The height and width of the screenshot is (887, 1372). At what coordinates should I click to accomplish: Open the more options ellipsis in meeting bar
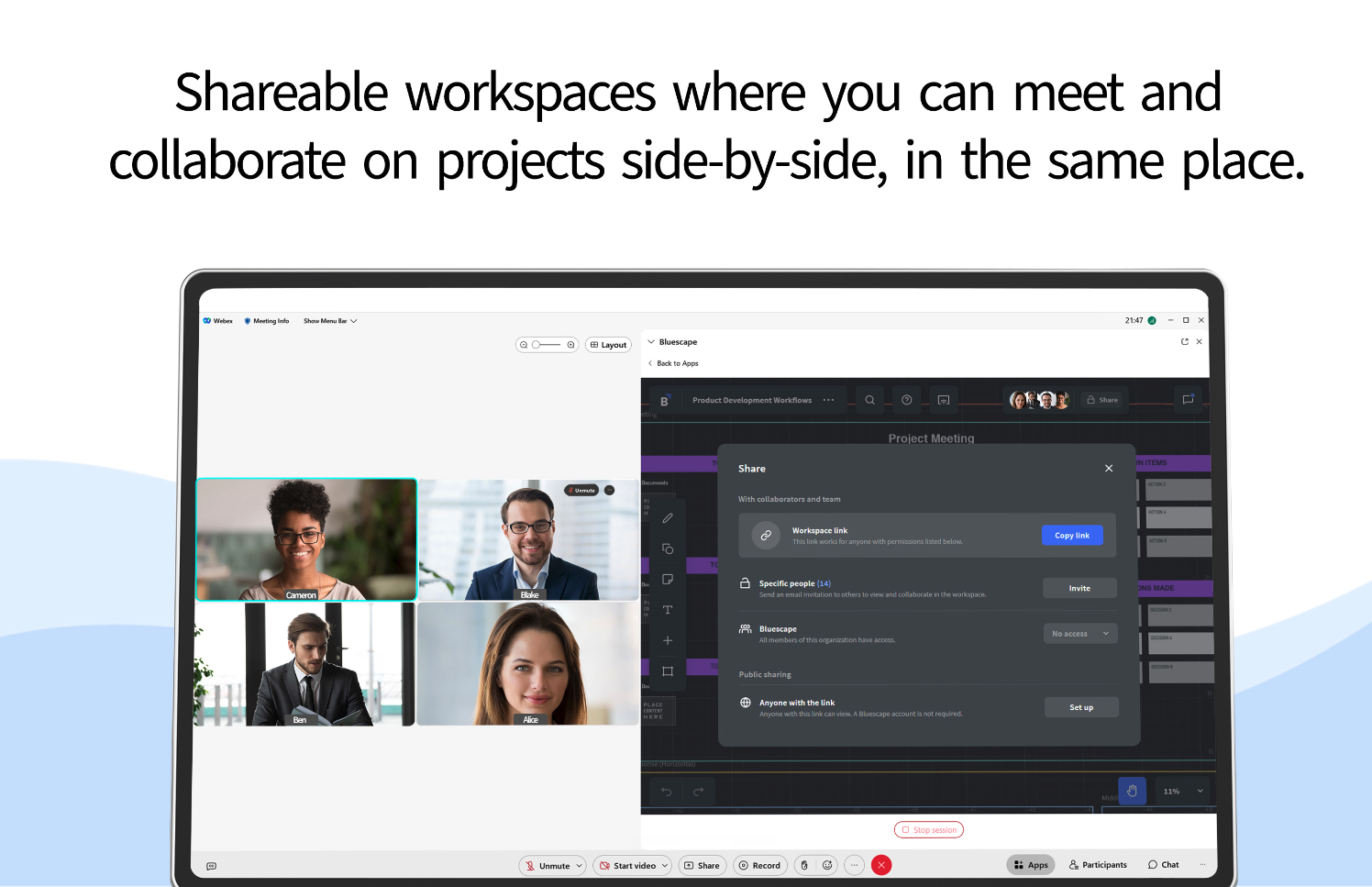(854, 865)
